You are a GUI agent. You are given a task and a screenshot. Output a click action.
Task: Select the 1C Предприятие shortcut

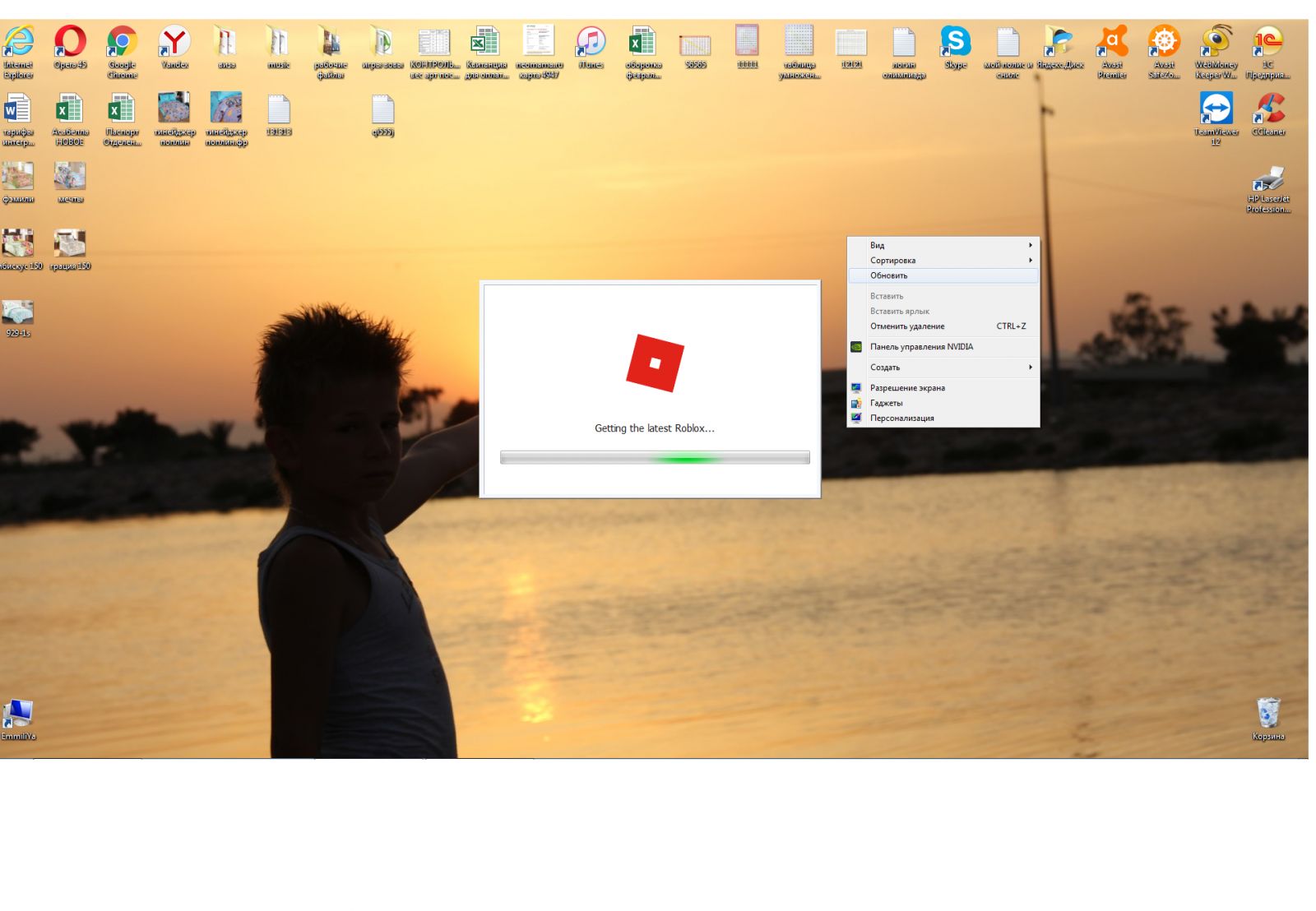1267,51
